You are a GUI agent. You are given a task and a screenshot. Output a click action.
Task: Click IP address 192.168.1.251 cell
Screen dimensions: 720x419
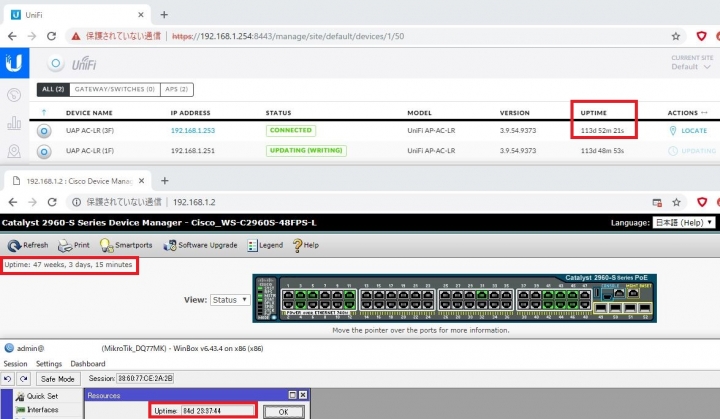pos(193,151)
